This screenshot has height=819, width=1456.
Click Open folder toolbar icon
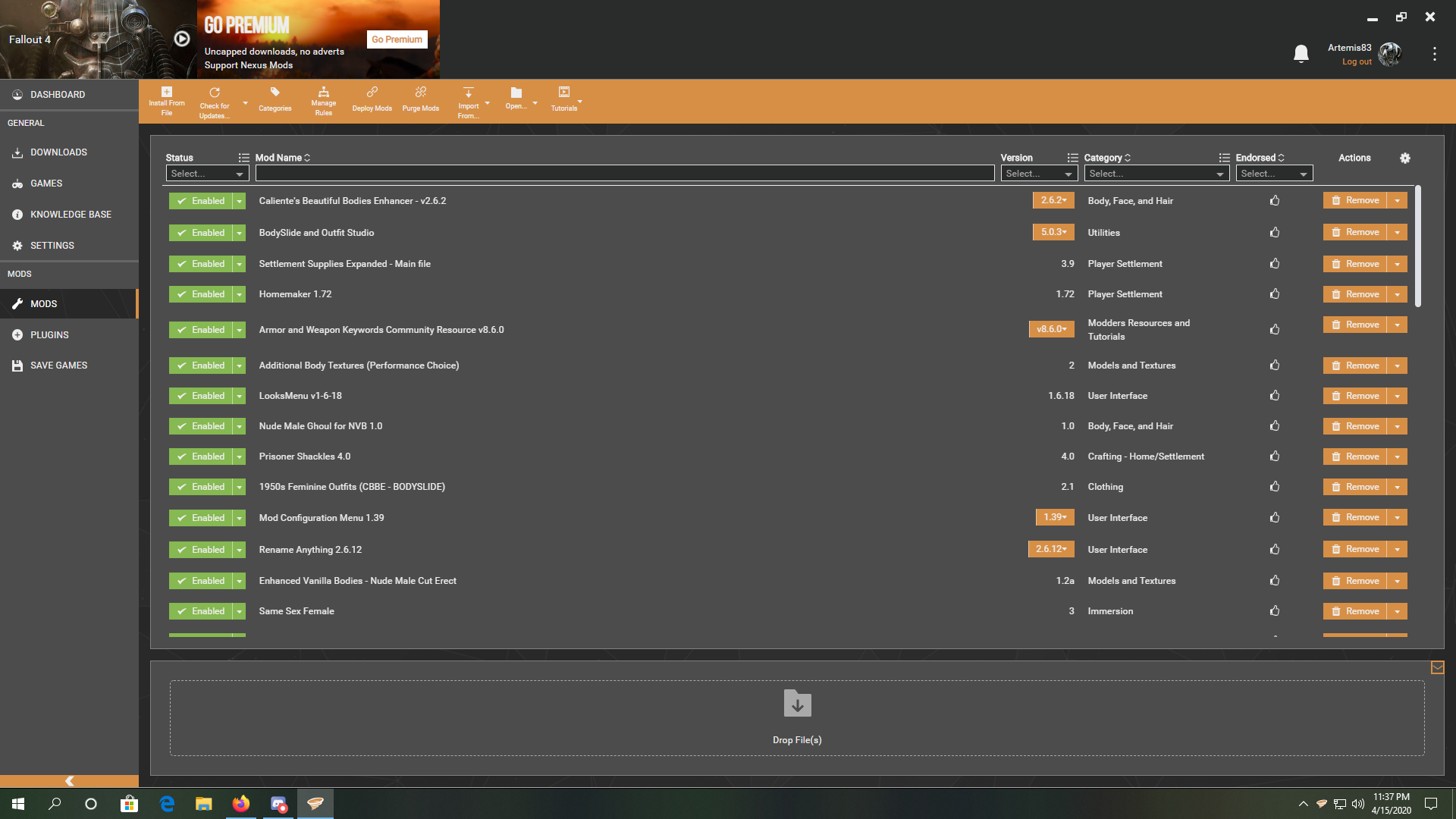tap(516, 93)
